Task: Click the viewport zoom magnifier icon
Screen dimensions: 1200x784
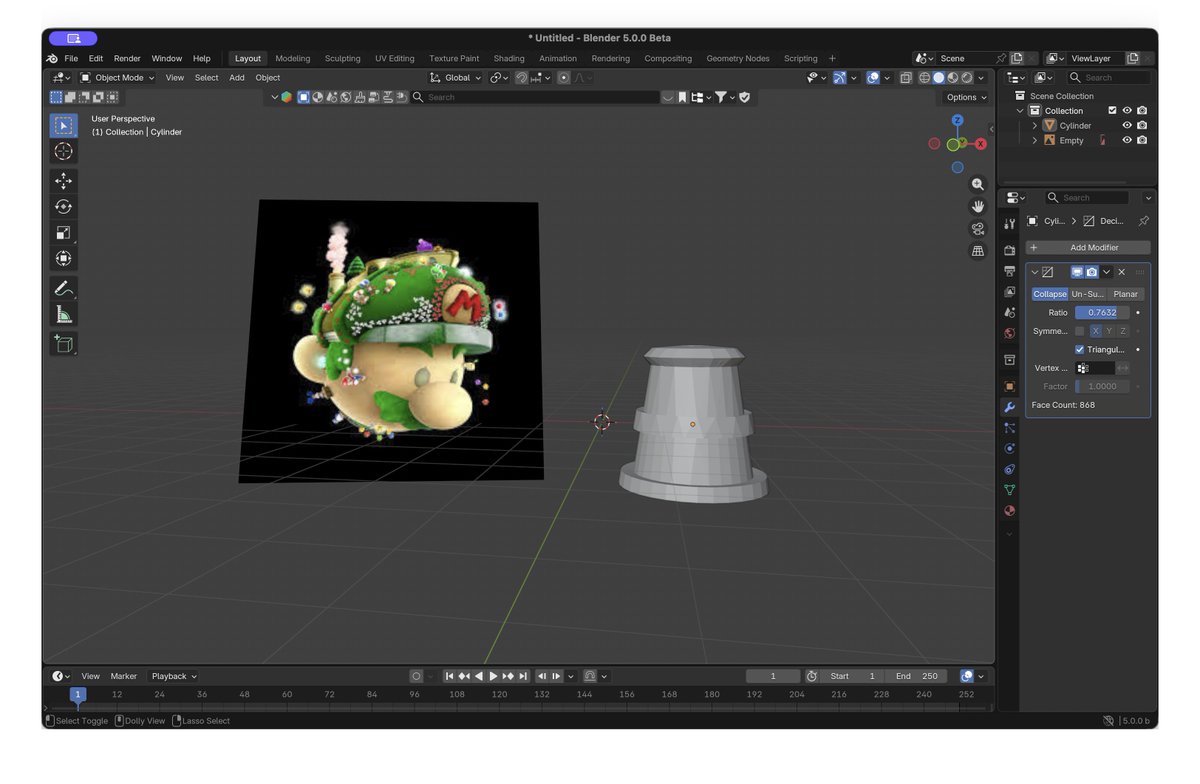Action: point(978,185)
